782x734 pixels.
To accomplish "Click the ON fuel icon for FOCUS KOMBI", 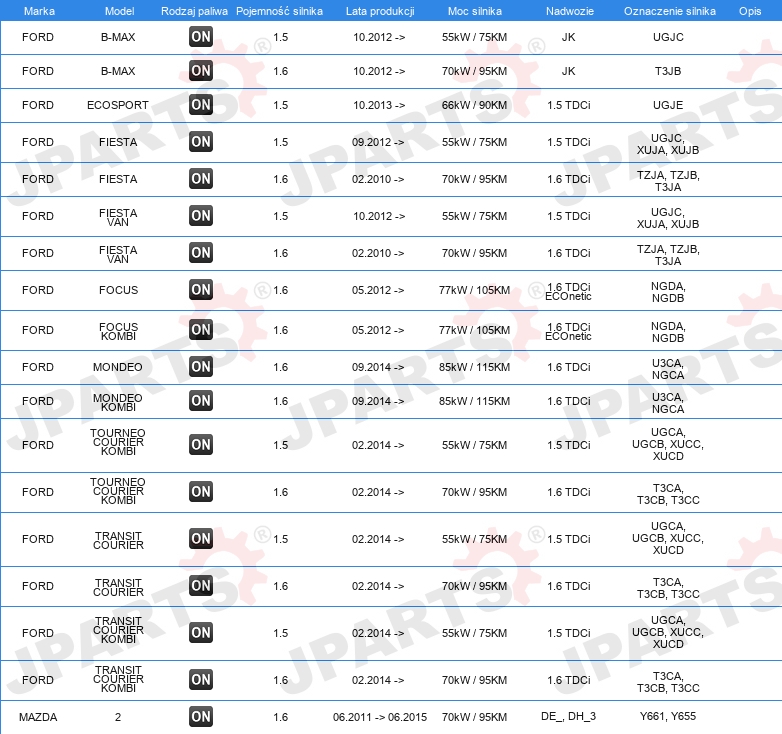I will (201, 330).
